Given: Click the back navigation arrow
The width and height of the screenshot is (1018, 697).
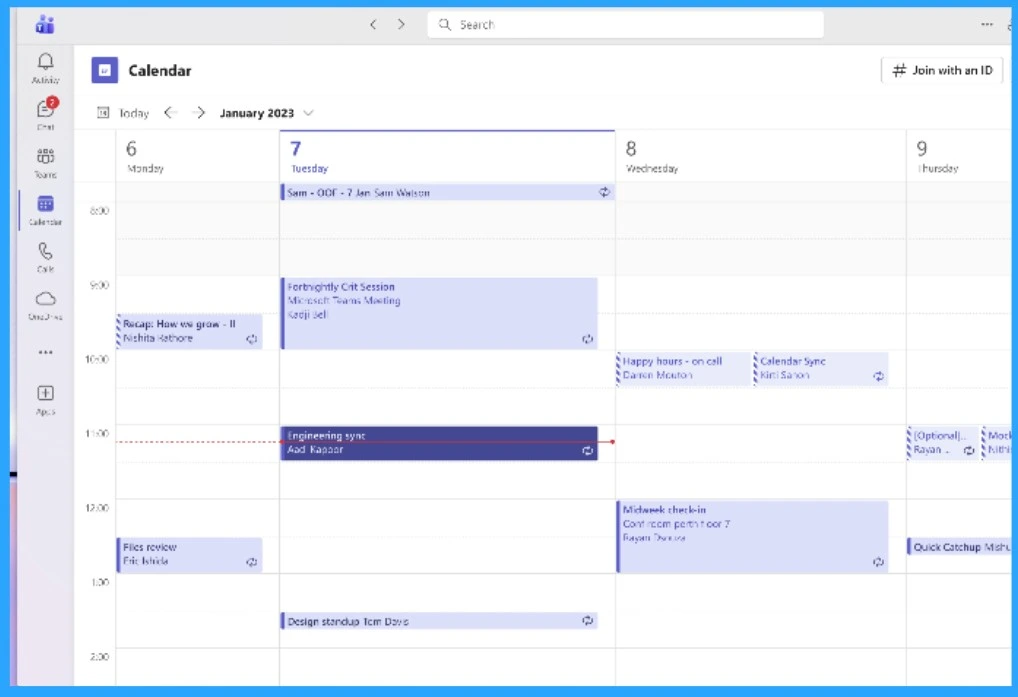Looking at the screenshot, I should (x=373, y=24).
